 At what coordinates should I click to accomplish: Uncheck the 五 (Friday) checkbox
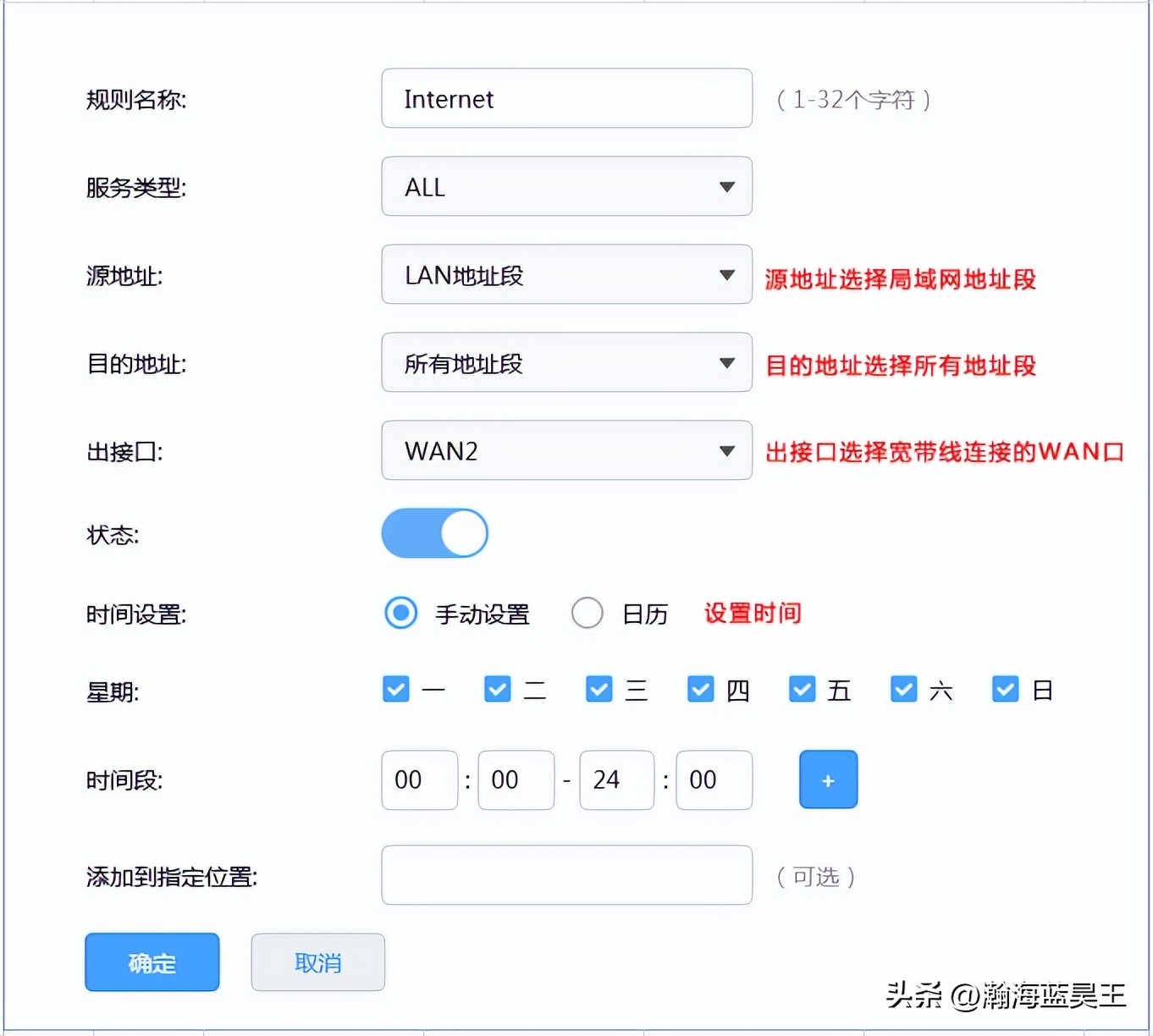(x=801, y=689)
